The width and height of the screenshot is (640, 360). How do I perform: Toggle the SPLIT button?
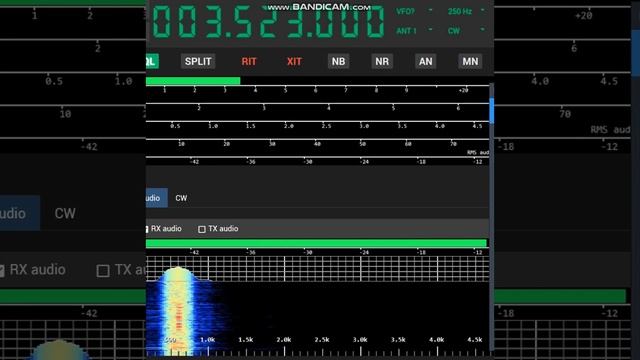(198, 62)
